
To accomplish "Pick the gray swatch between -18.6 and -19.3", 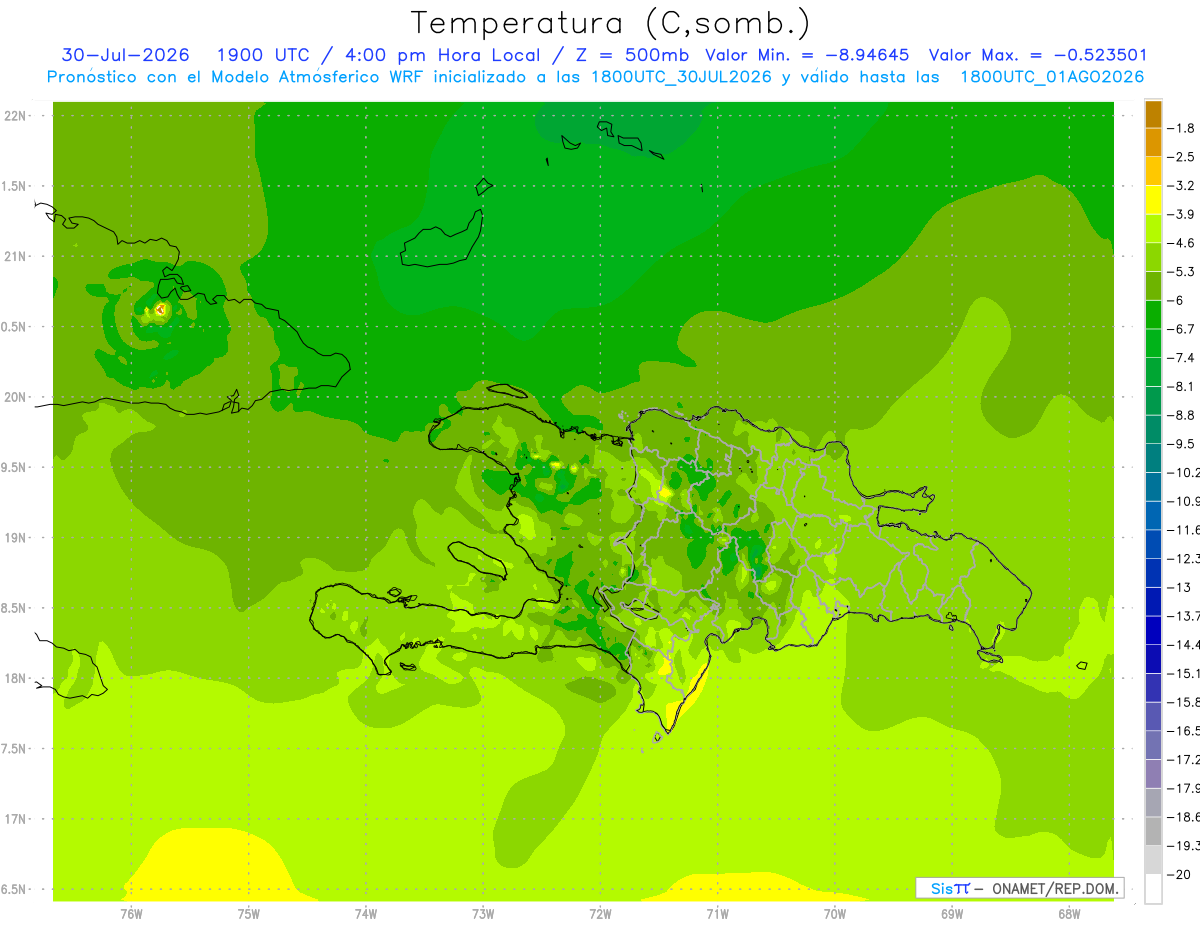I will pyautogui.click(x=1153, y=831).
